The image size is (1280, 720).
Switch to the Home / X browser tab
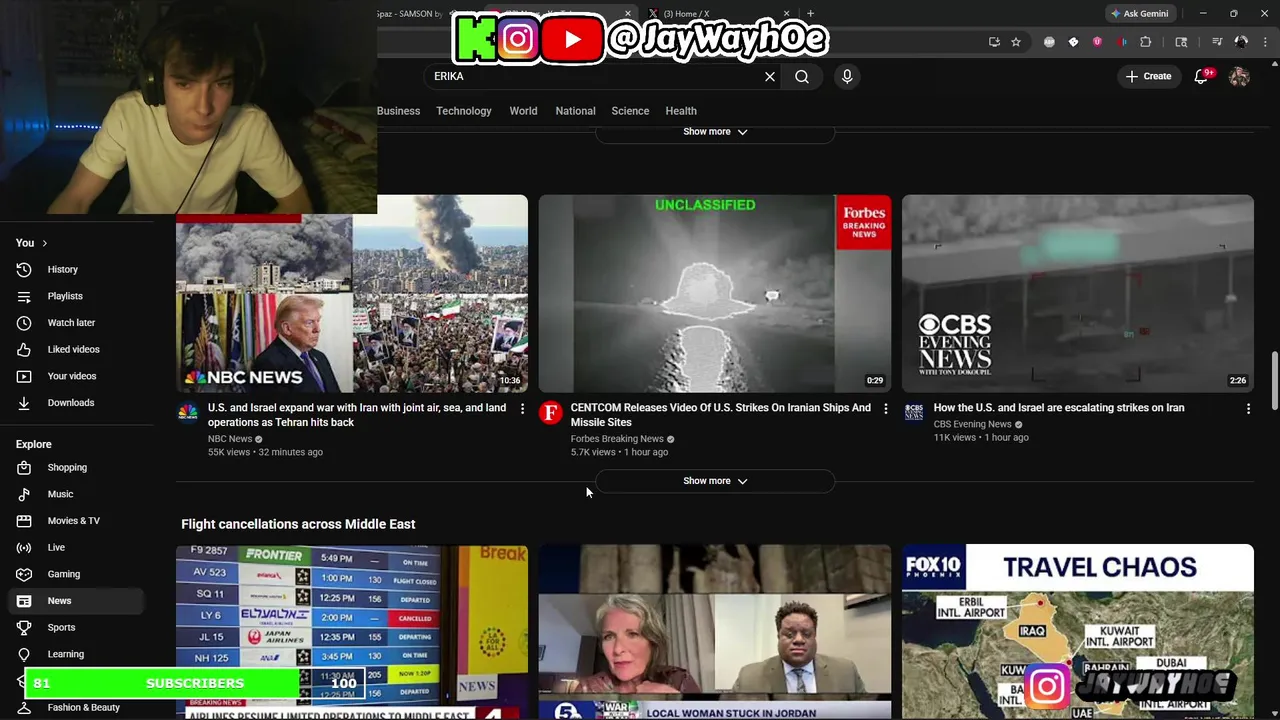(x=718, y=14)
